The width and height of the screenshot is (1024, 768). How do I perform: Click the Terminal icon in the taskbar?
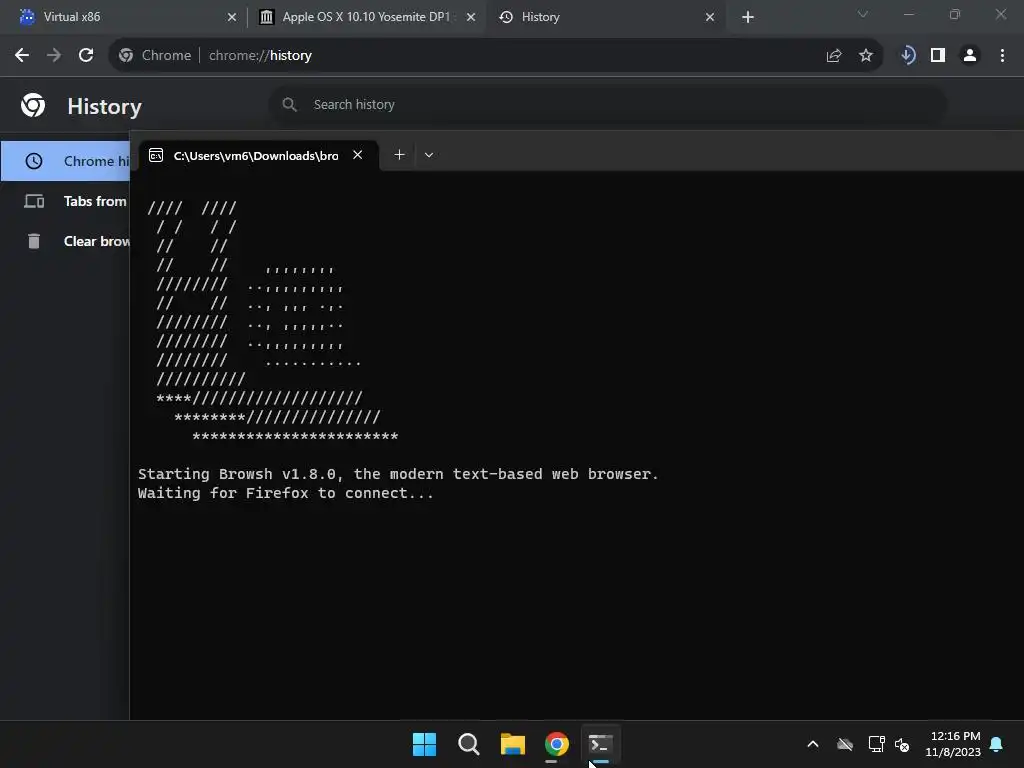600,744
